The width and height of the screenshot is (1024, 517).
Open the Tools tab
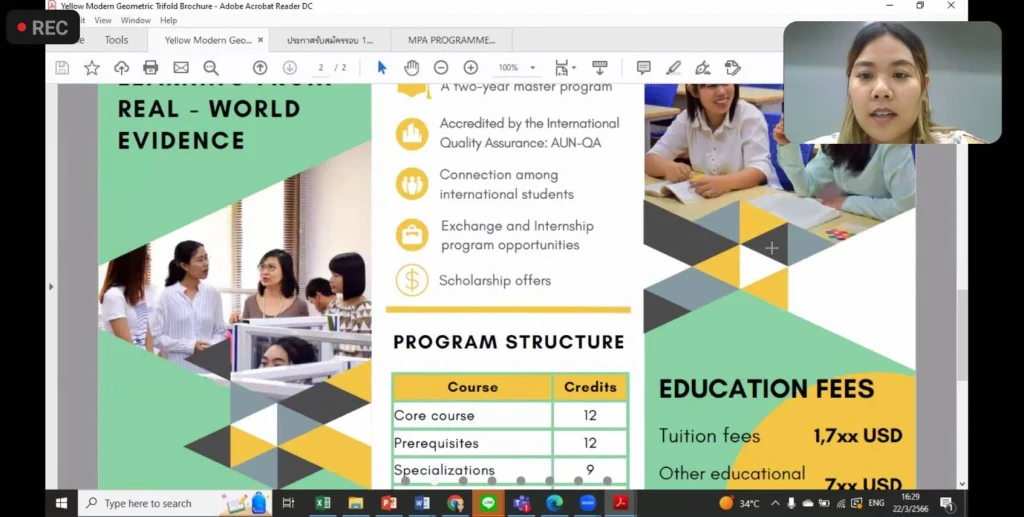click(x=116, y=40)
